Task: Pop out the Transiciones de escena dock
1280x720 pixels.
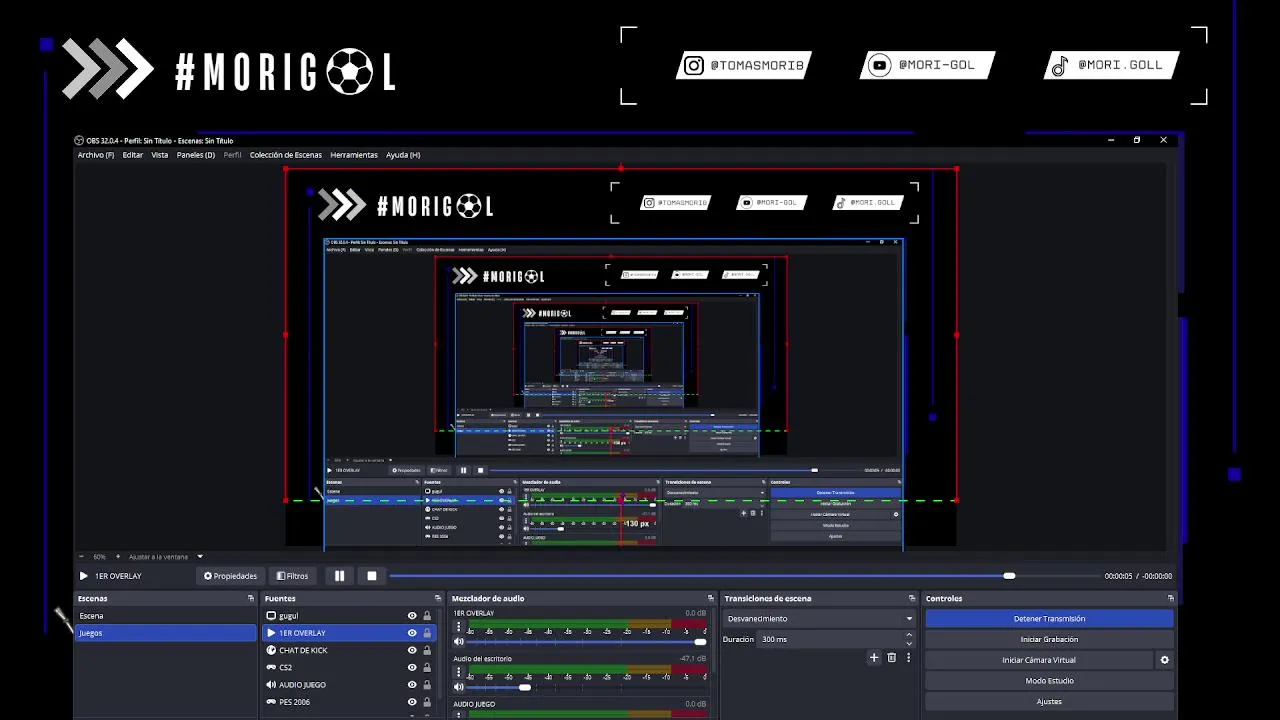Action: point(912,598)
